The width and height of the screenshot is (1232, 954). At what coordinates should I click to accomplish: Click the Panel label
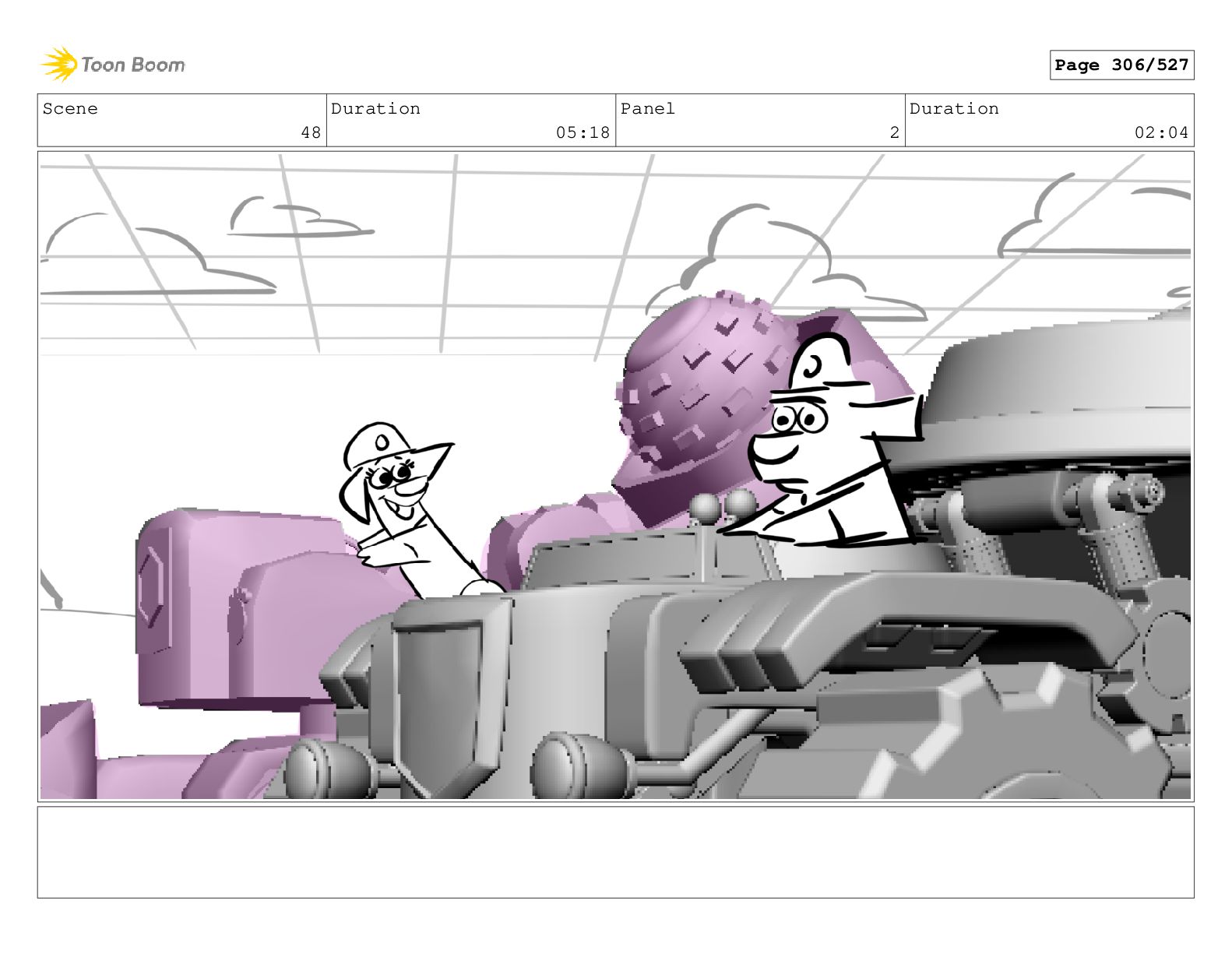coord(648,109)
